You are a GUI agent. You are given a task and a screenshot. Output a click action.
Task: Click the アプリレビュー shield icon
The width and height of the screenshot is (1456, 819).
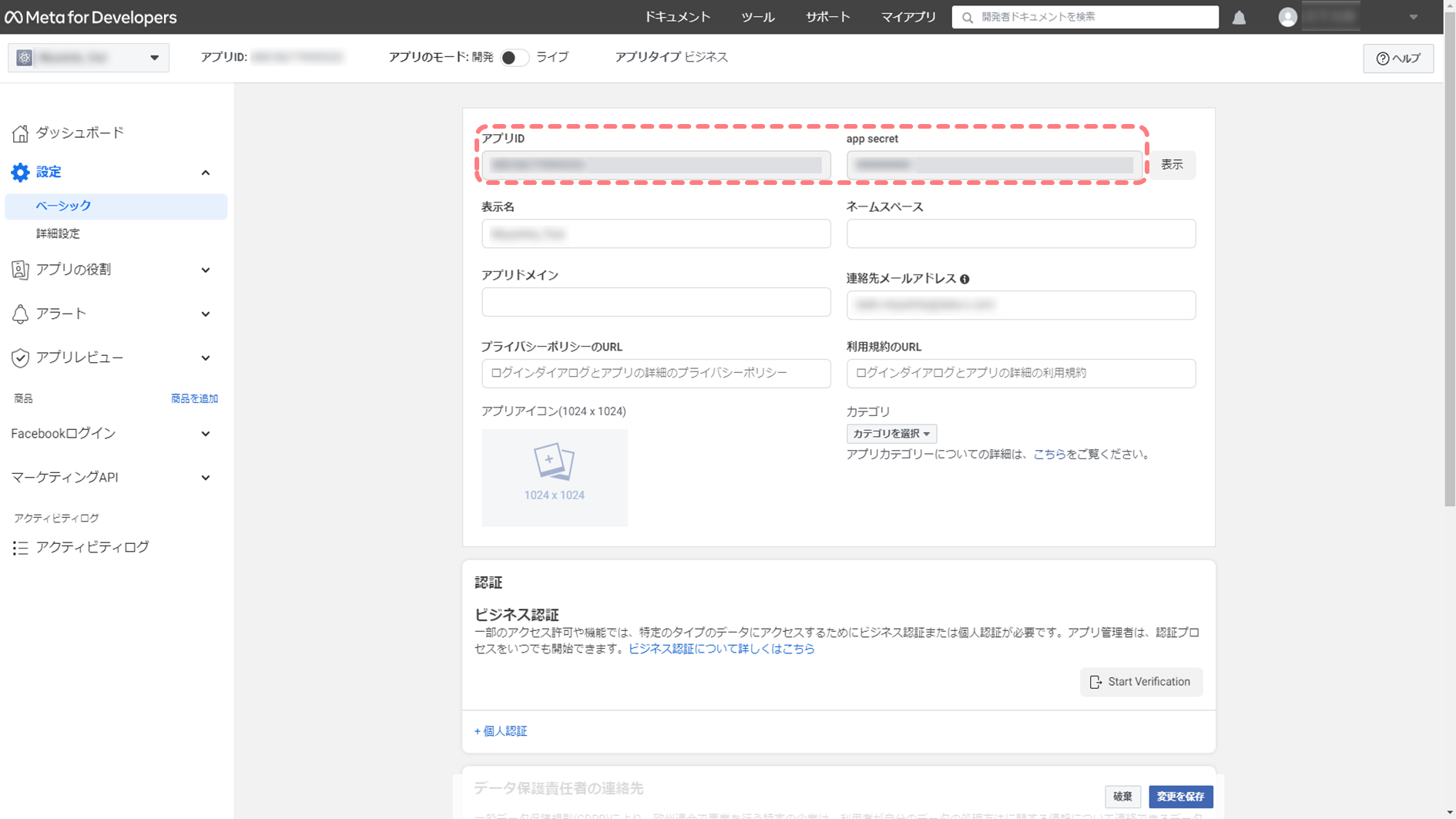point(20,357)
